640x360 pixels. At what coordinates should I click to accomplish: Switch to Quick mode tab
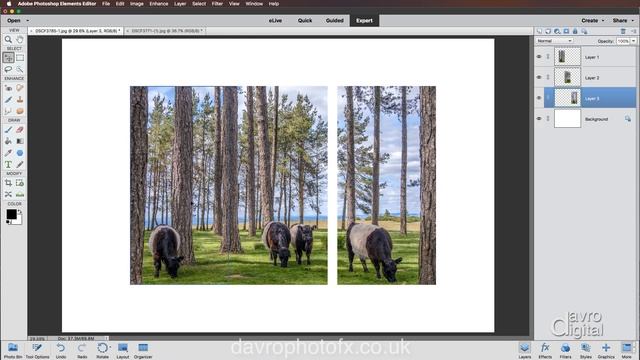coord(305,20)
